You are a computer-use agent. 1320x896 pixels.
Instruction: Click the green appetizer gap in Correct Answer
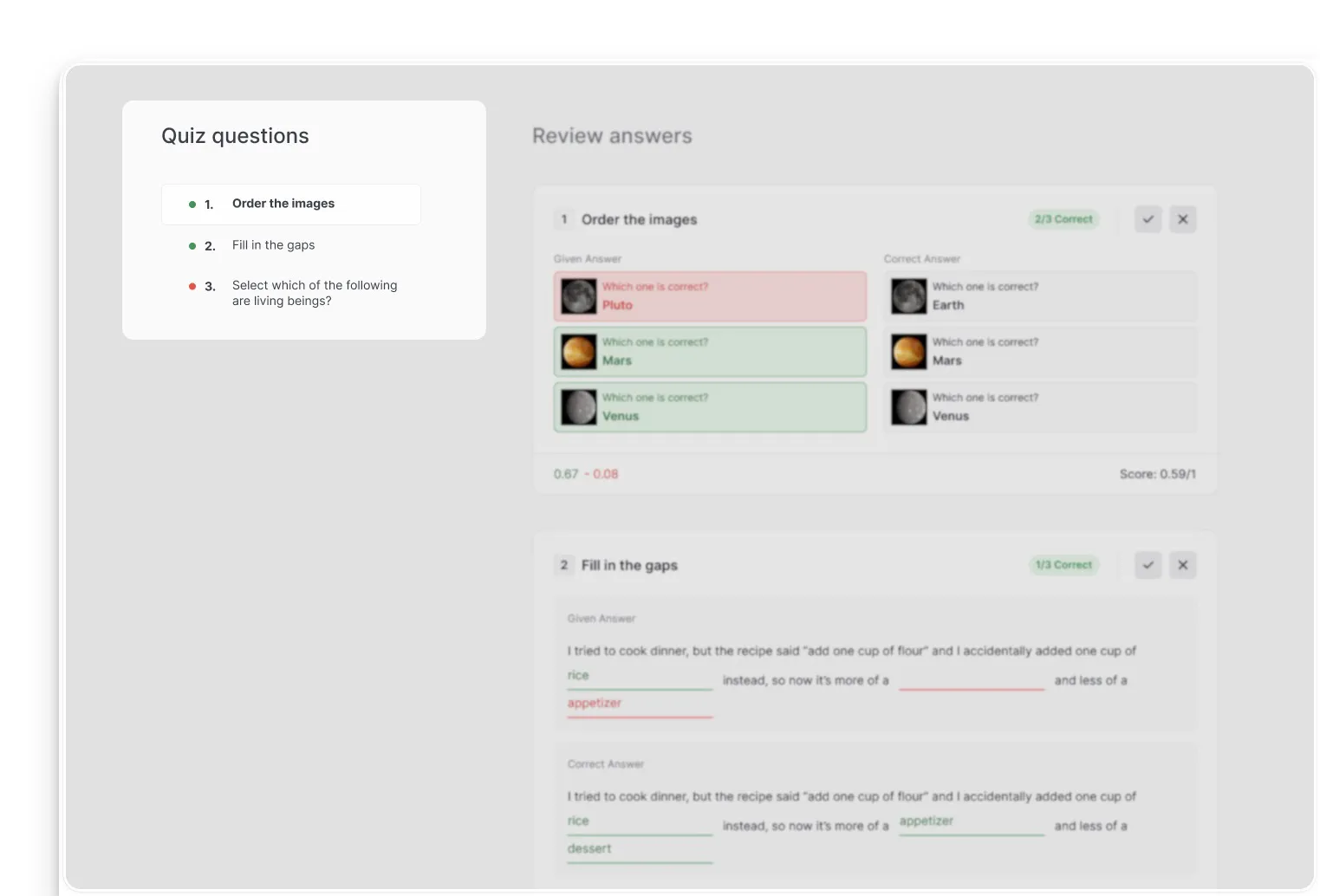[972, 823]
